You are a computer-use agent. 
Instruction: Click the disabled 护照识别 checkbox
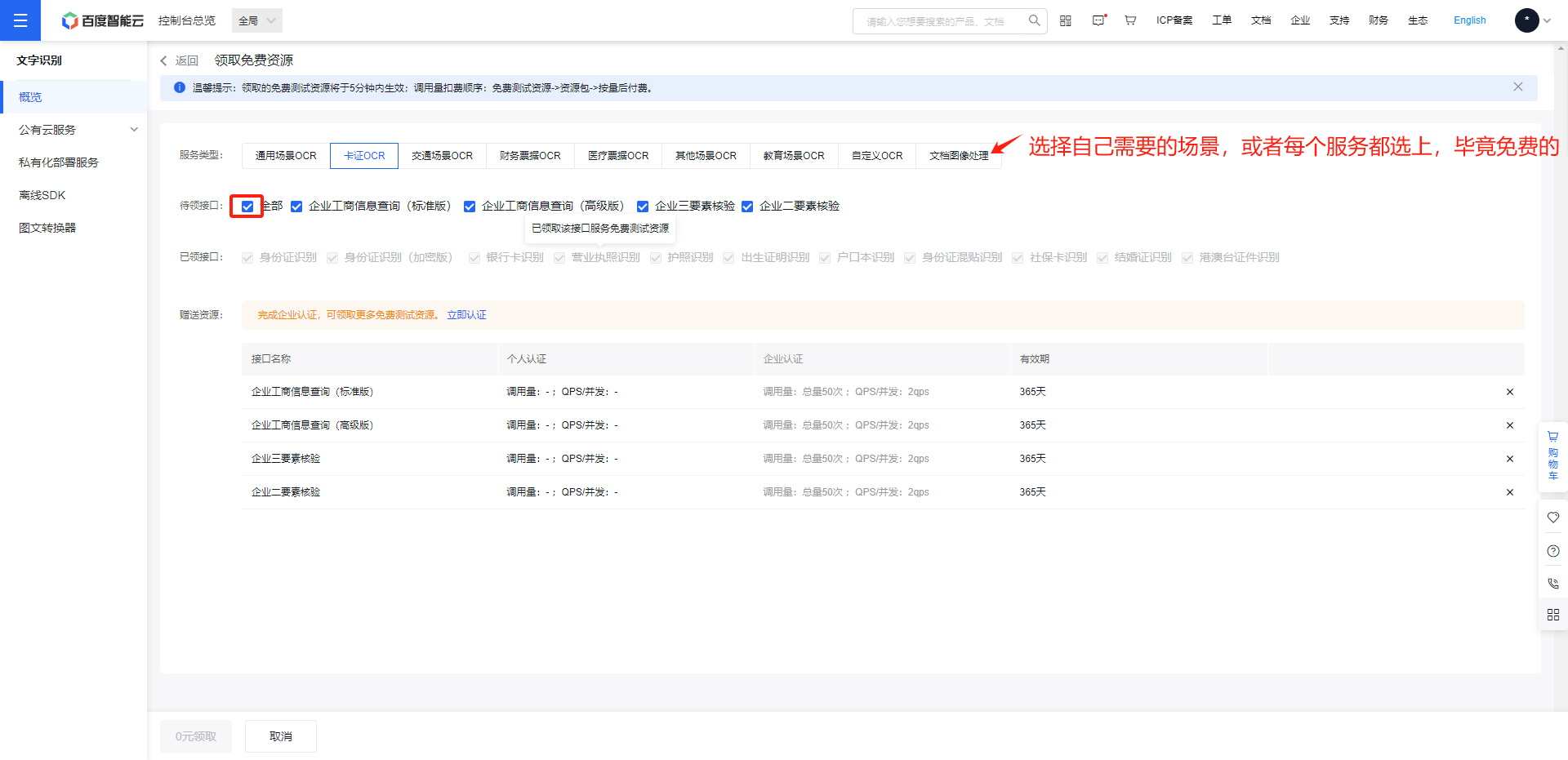coord(656,258)
